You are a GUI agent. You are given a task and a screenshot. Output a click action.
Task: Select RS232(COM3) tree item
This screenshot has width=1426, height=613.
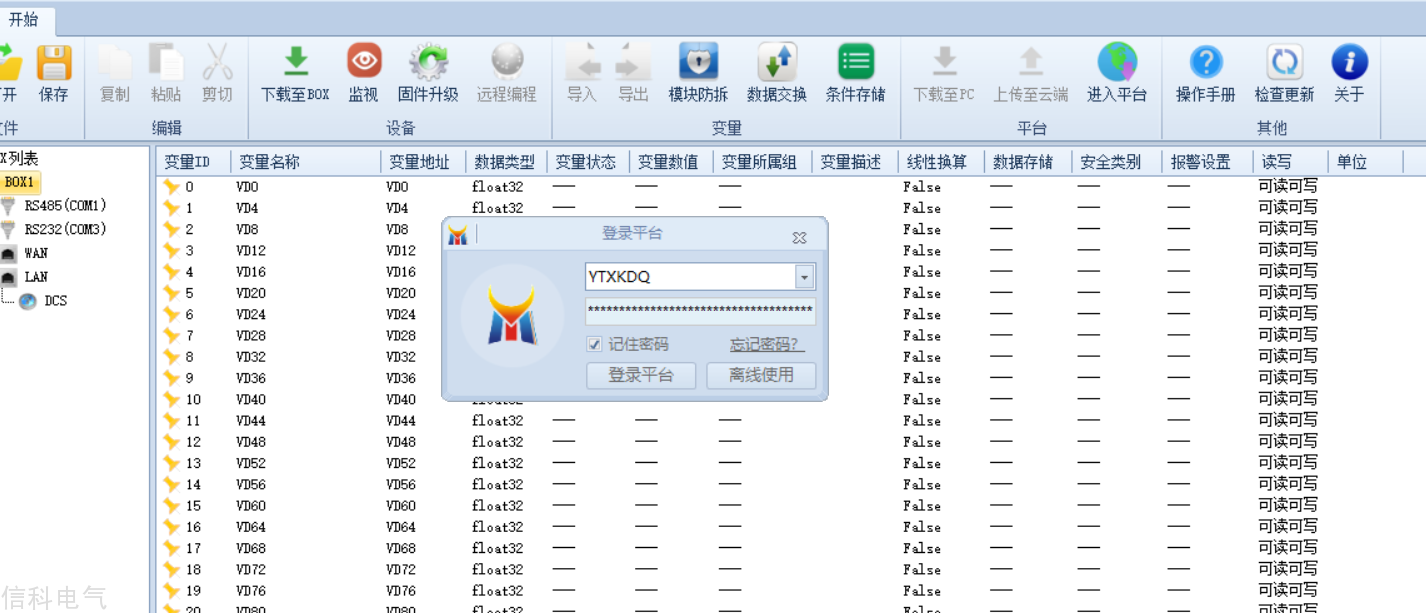65,229
